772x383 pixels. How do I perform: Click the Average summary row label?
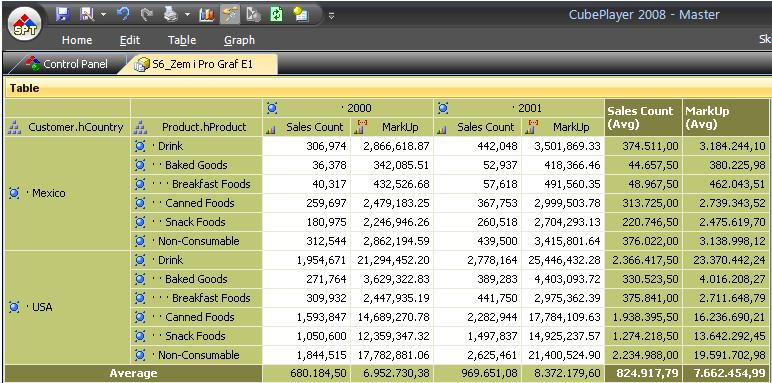[x=133, y=373]
